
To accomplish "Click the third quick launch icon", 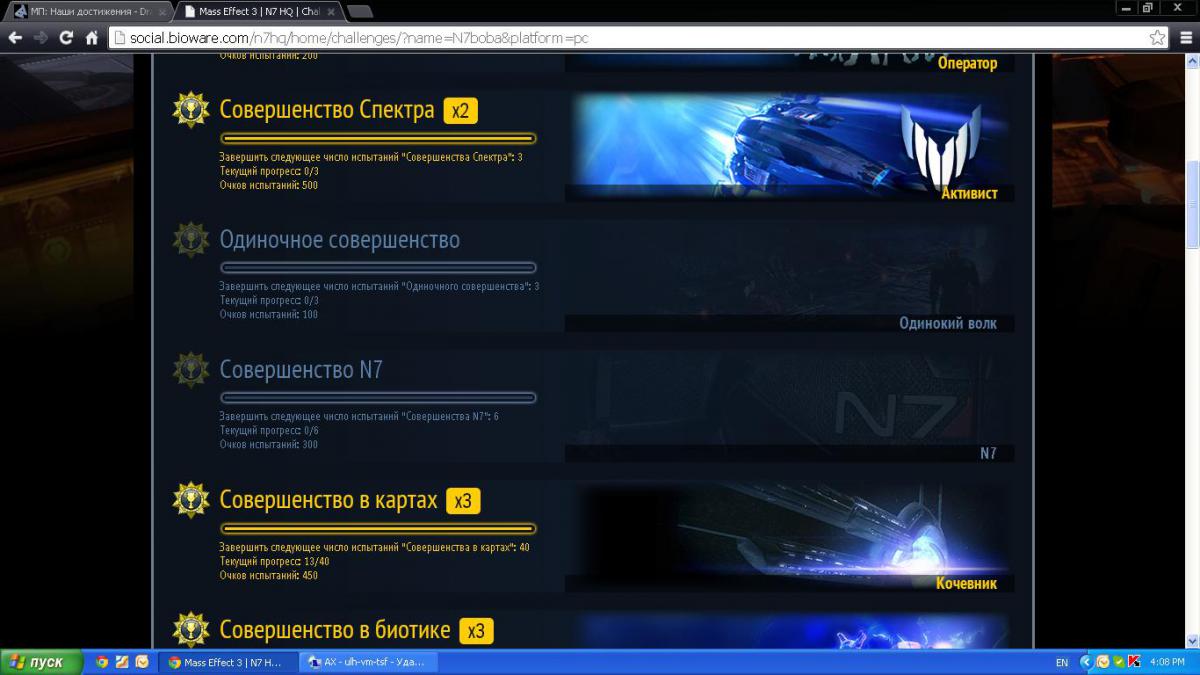I will (x=141, y=662).
